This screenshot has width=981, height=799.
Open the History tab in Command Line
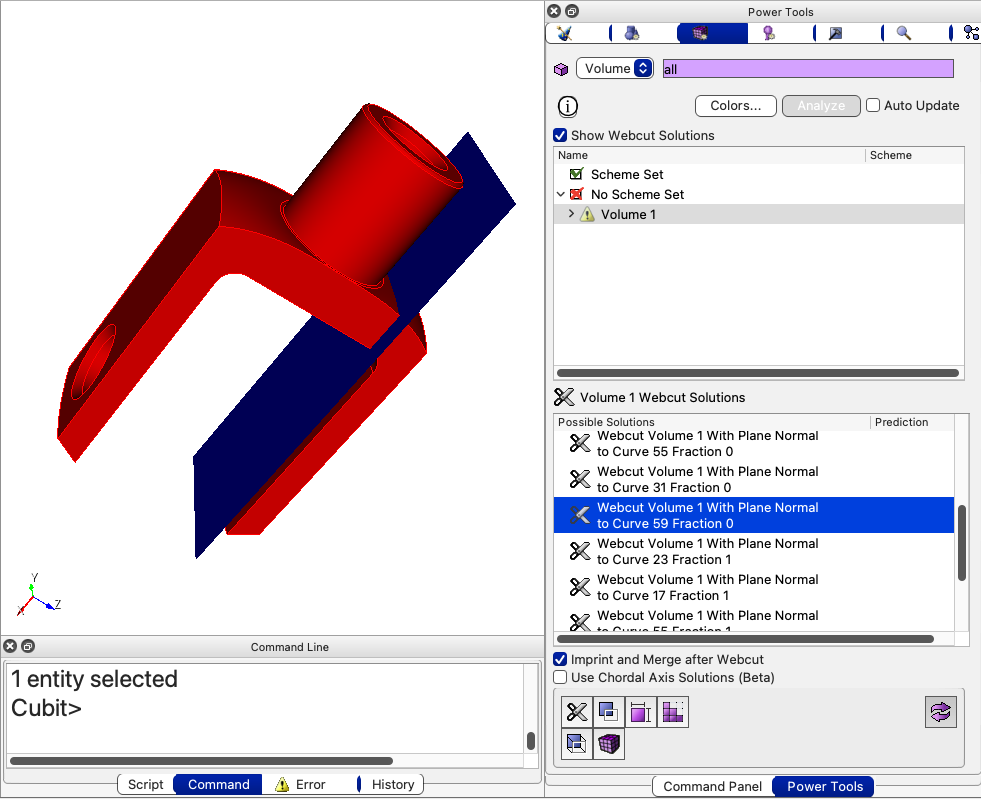pos(392,784)
